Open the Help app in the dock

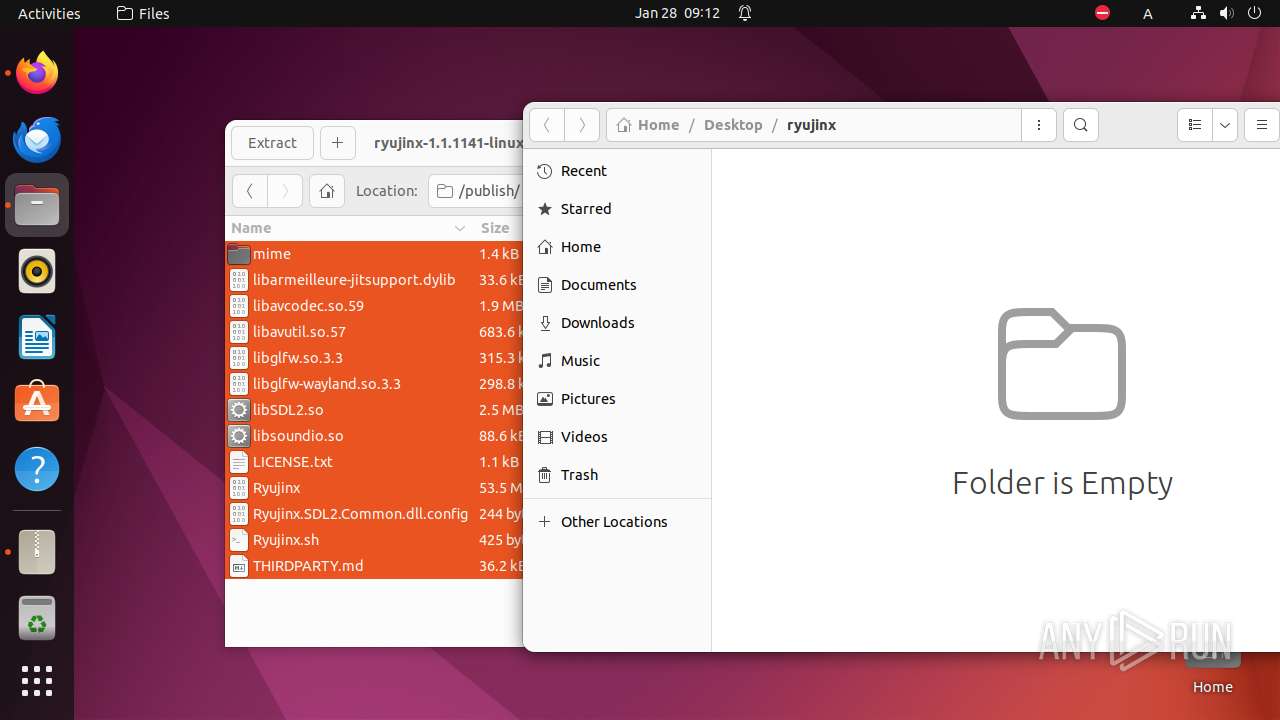pos(37,469)
